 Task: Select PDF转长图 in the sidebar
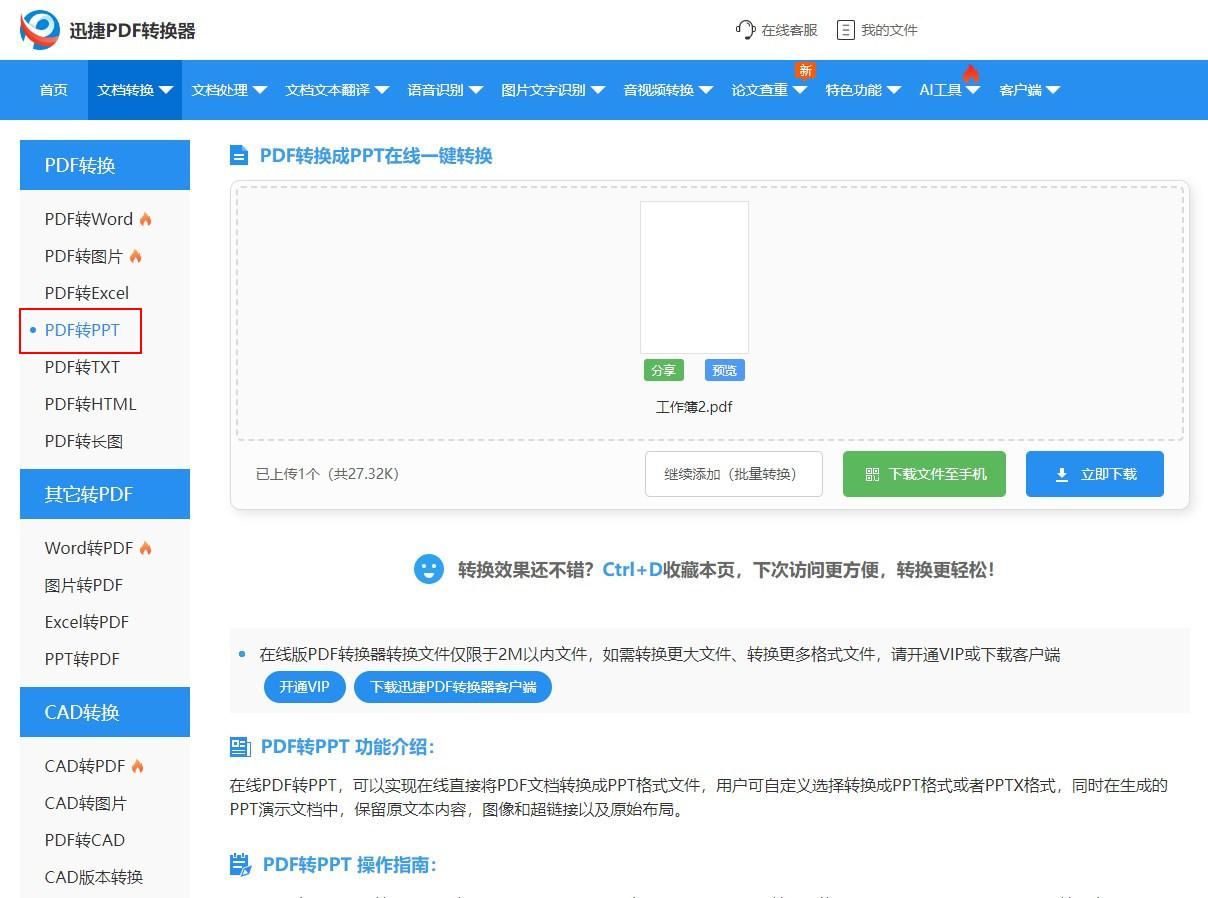[84, 441]
